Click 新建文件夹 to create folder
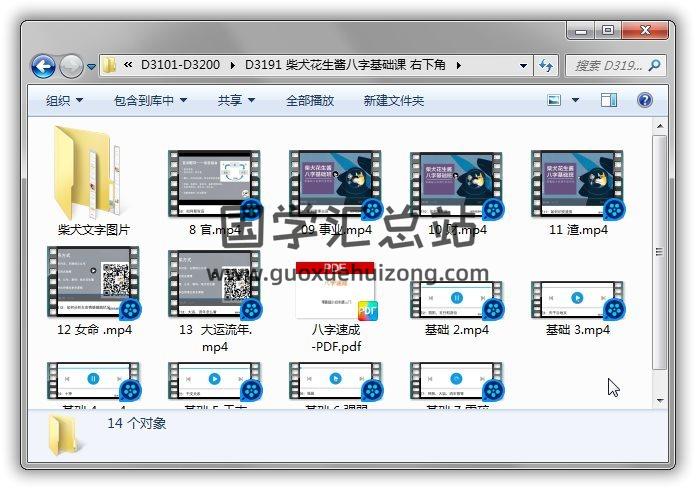This screenshot has height=490, width=696. pos(393,101)
